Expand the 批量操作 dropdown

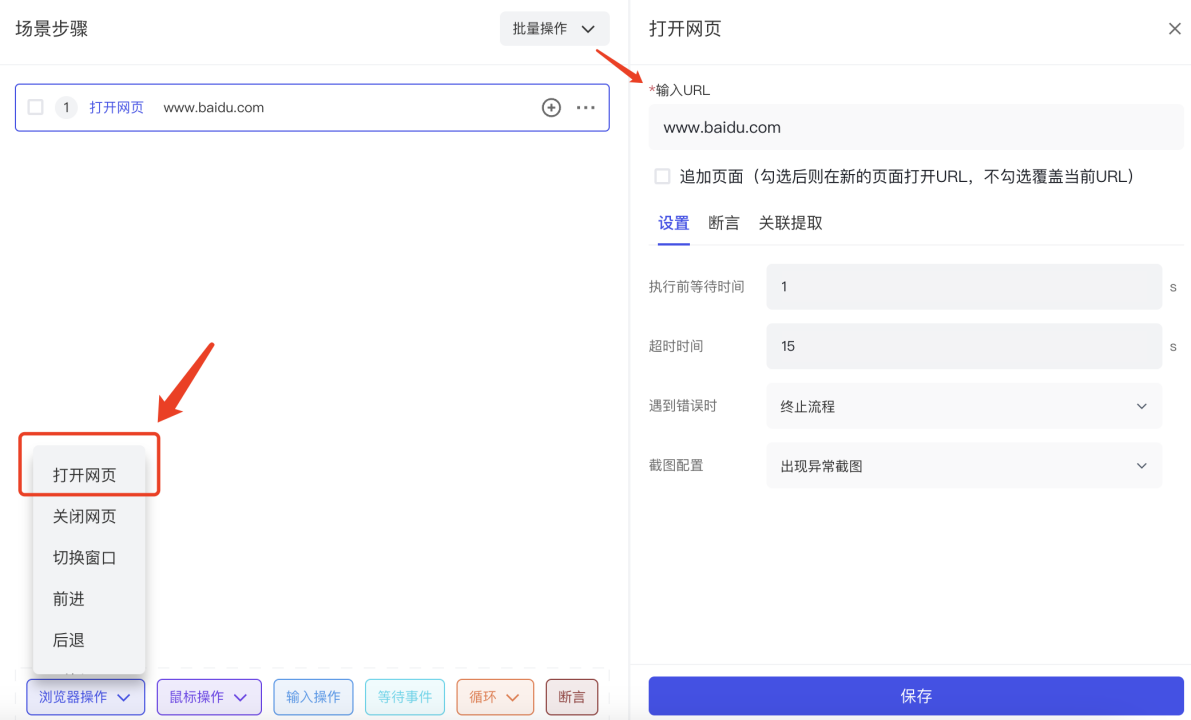point(554,29)
